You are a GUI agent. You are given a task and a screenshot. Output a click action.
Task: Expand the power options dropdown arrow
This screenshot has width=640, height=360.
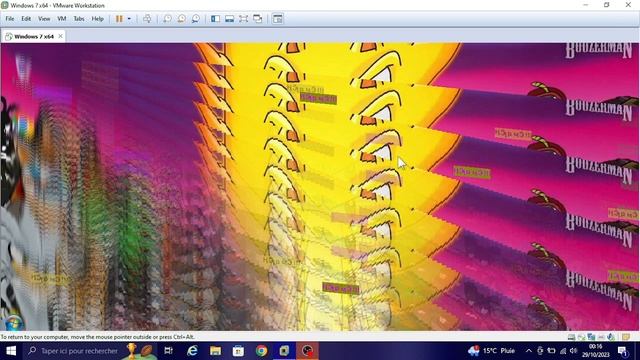coord(129,19)
